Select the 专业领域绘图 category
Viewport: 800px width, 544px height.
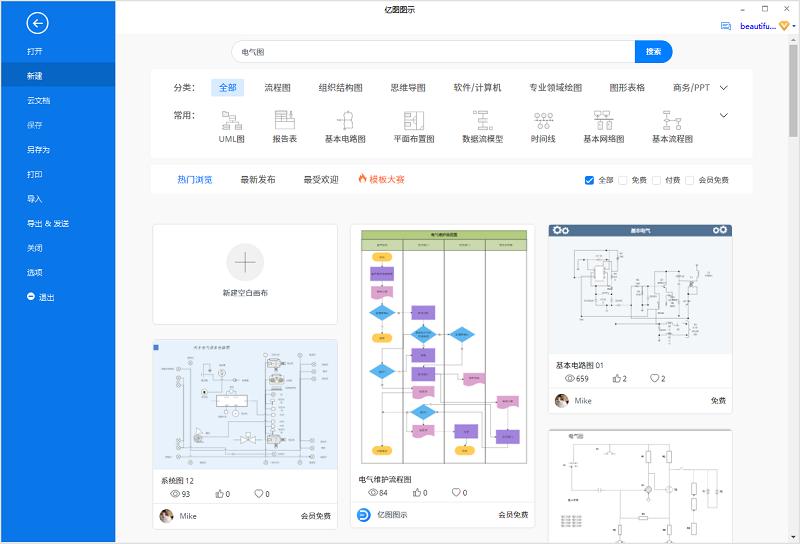tap(555, 88)
